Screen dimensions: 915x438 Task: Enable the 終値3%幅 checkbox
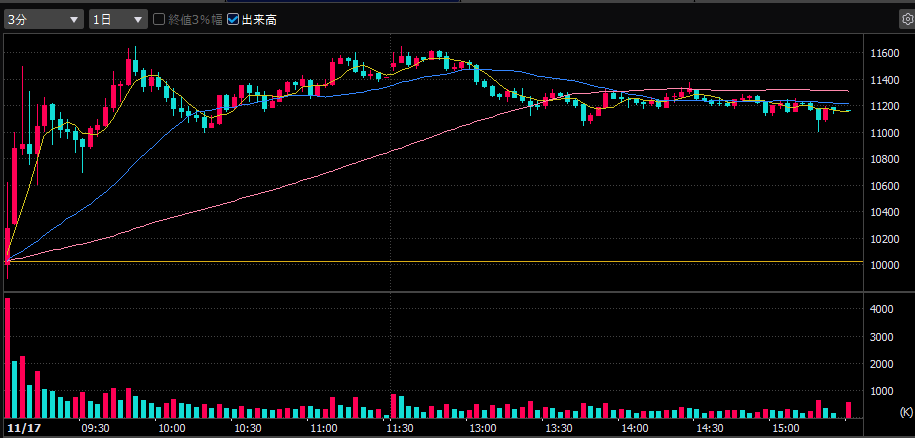coord(159,19)
